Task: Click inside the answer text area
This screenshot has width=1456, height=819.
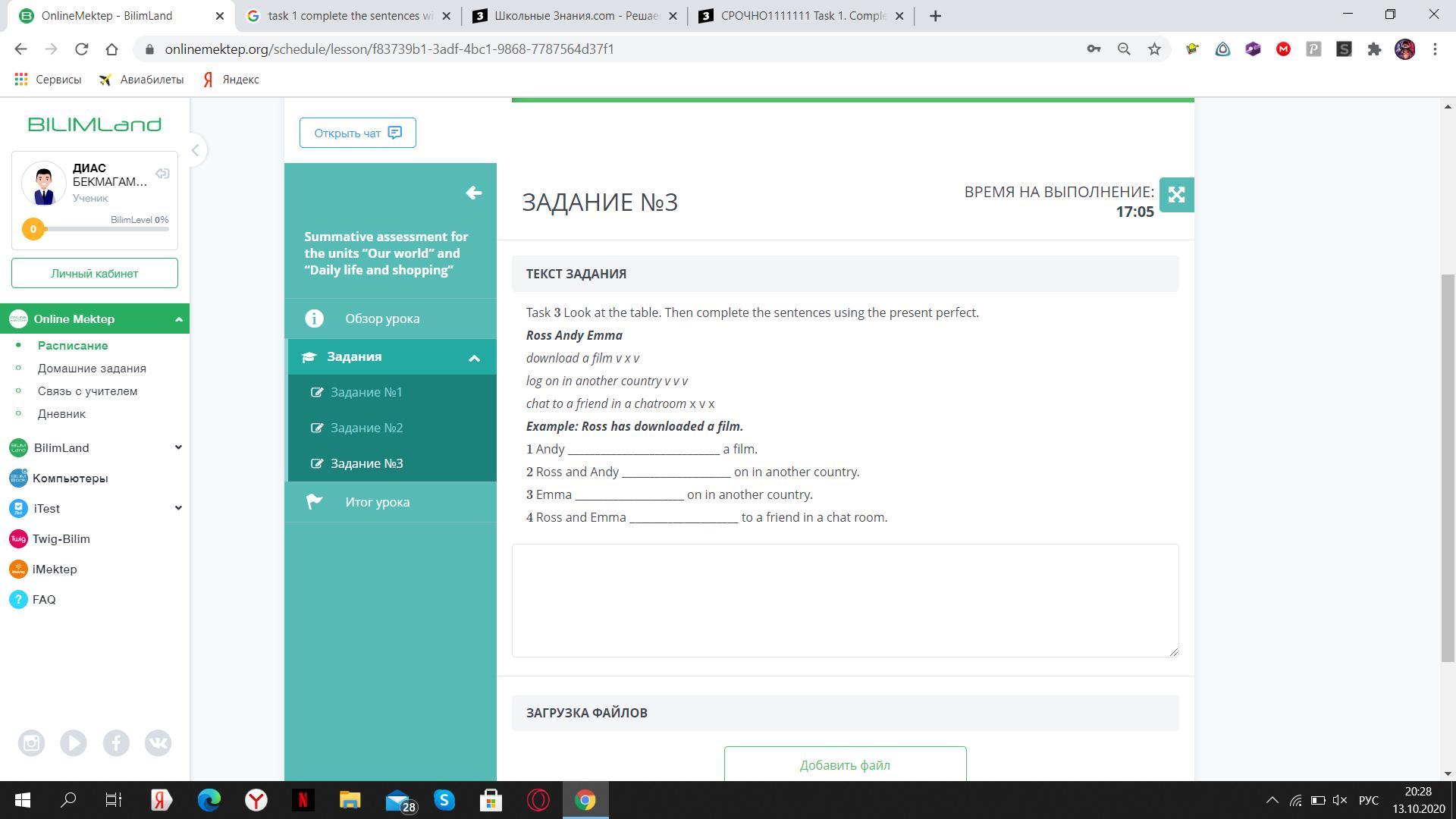Action: (x=845, y=600)
